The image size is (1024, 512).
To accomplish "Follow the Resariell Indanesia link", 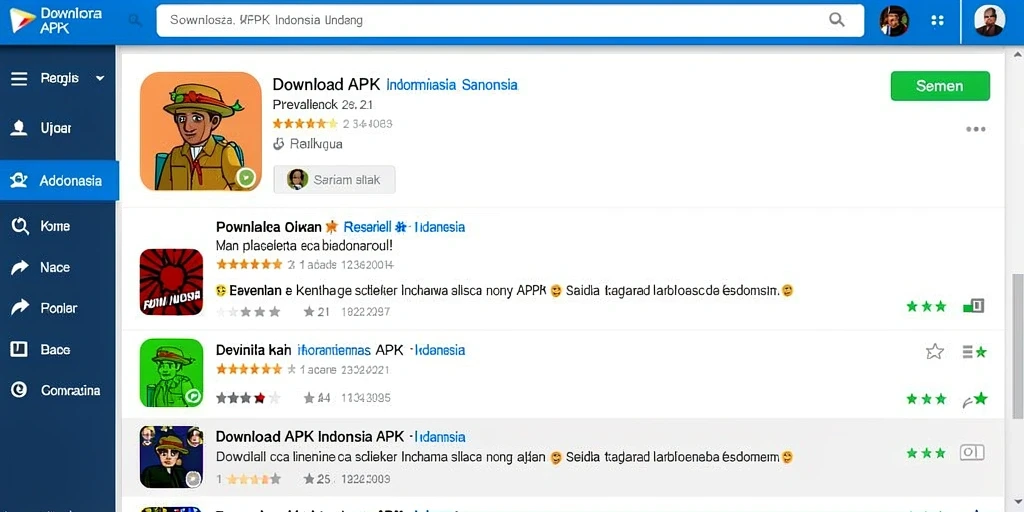I will (x=404, y=227).
